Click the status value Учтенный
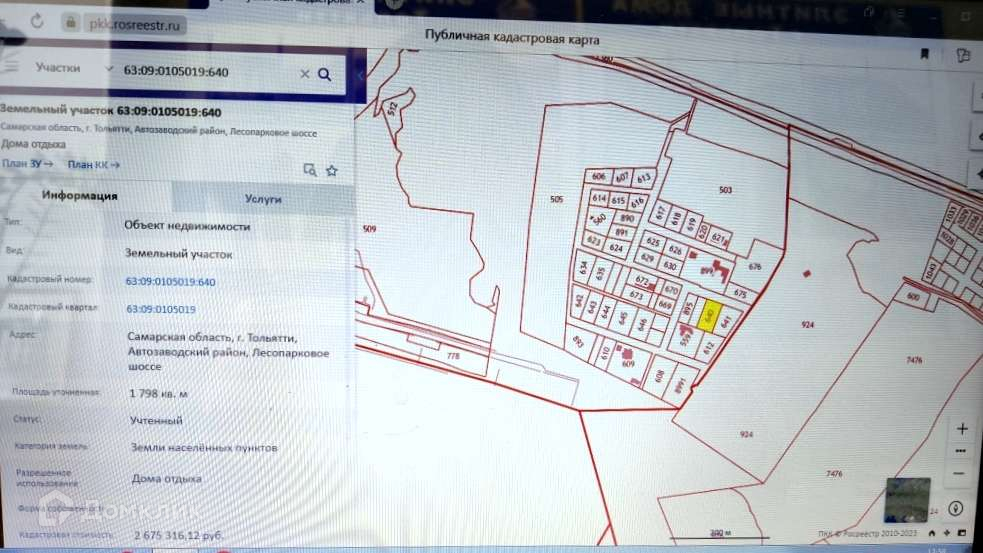The height and width of the screenshot is (553, 983). click(156, 420)
